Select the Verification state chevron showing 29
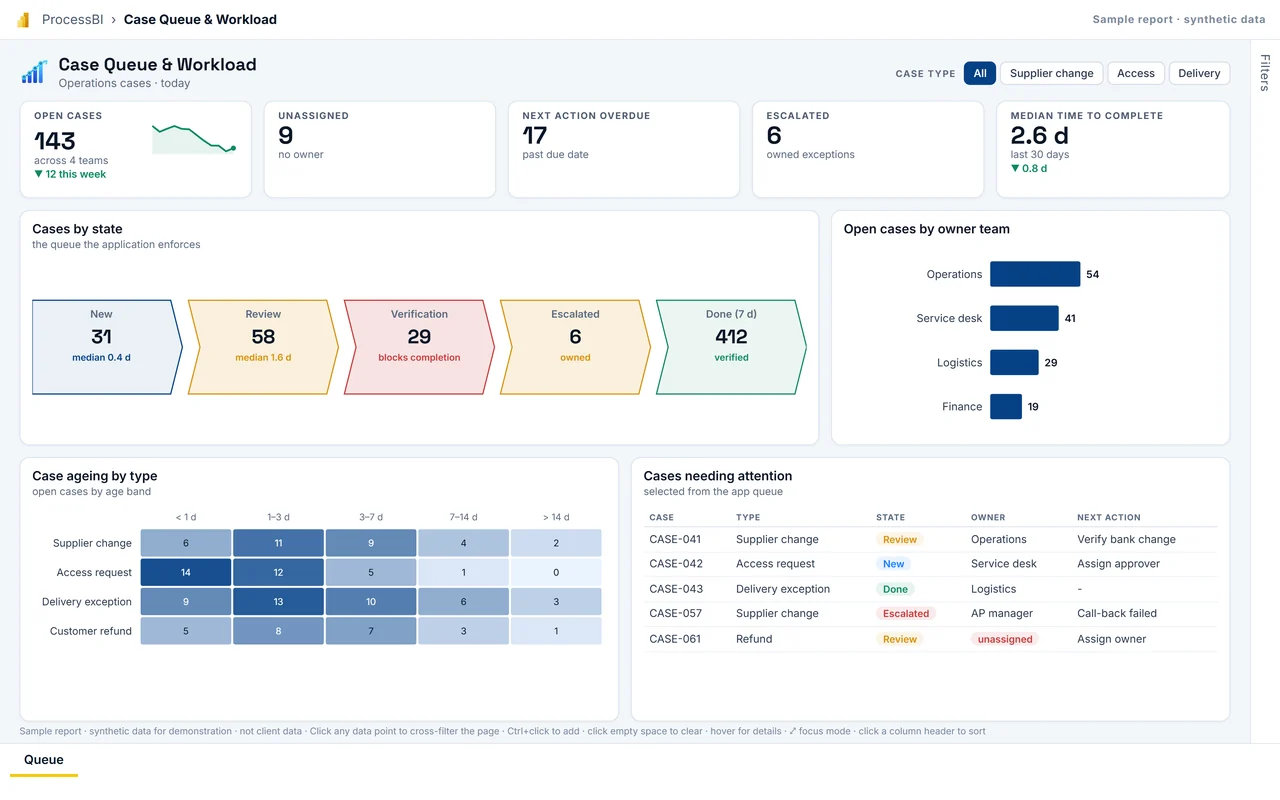The height and width of the screenshot is (800, 1280). point(419,347)
